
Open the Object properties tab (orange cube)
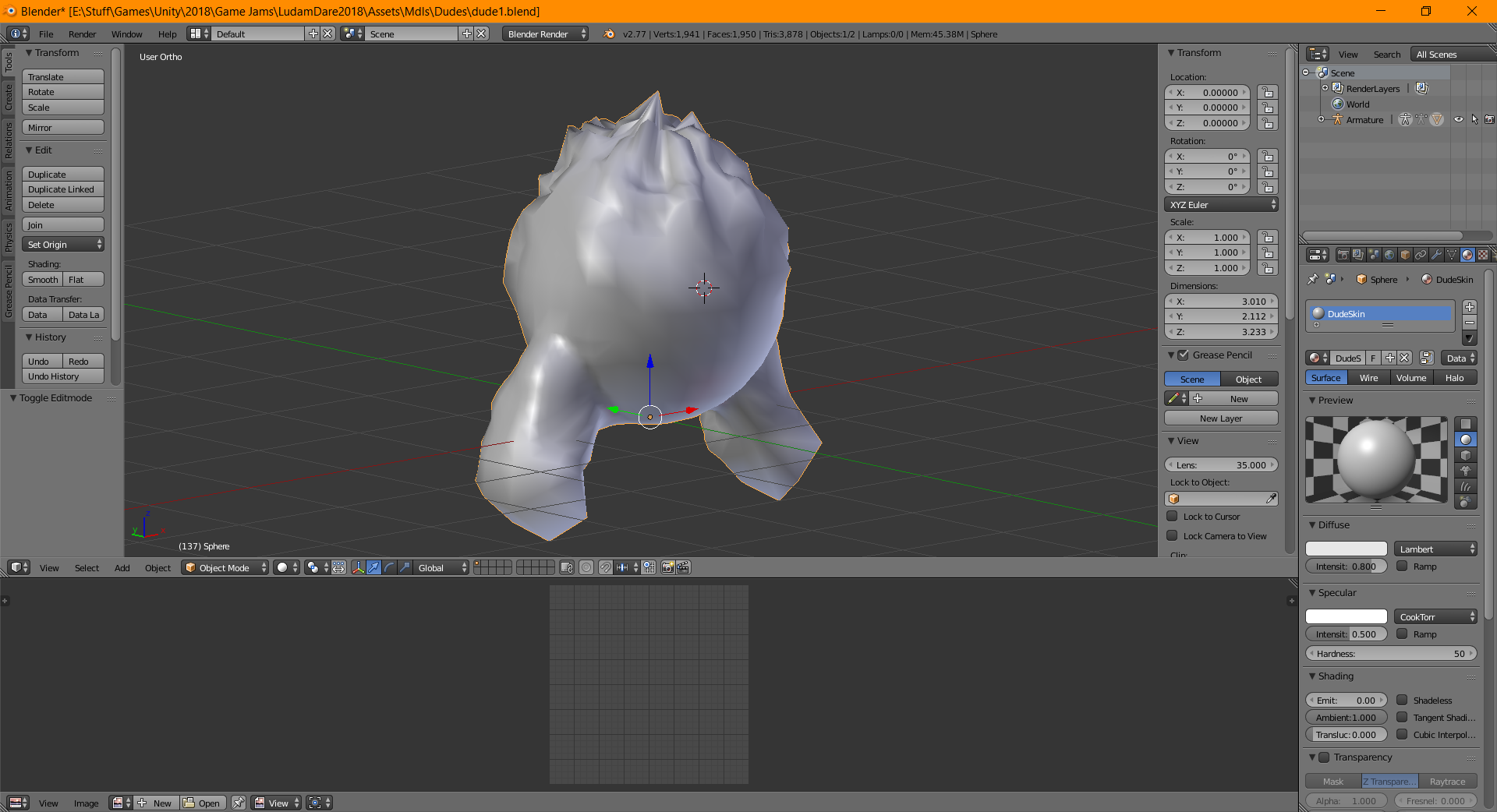(1405, 255)
